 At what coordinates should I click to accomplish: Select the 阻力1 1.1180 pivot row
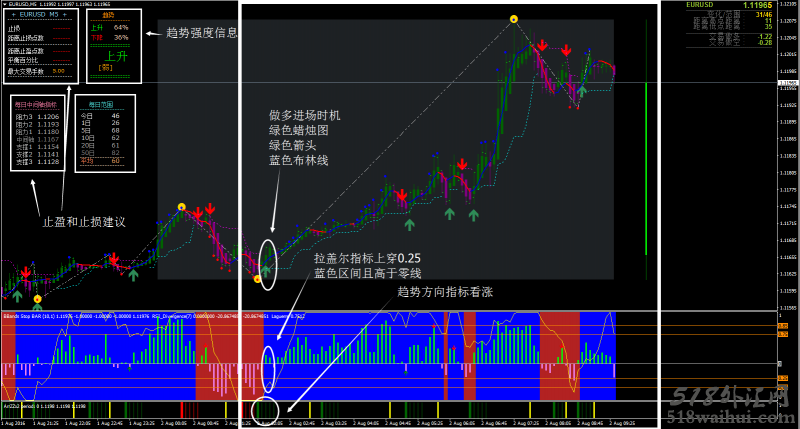37,132
